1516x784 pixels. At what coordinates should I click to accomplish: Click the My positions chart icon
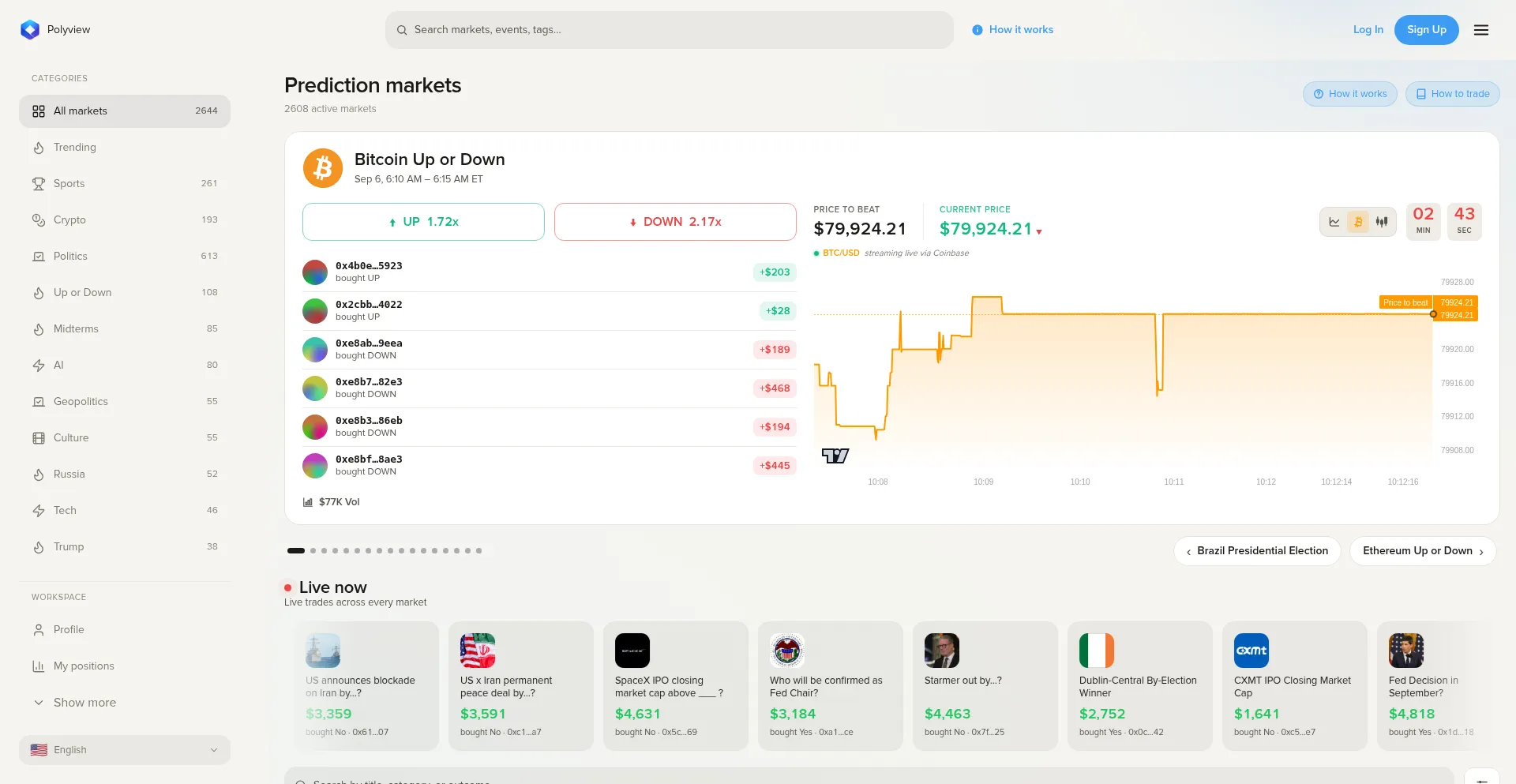39,666
